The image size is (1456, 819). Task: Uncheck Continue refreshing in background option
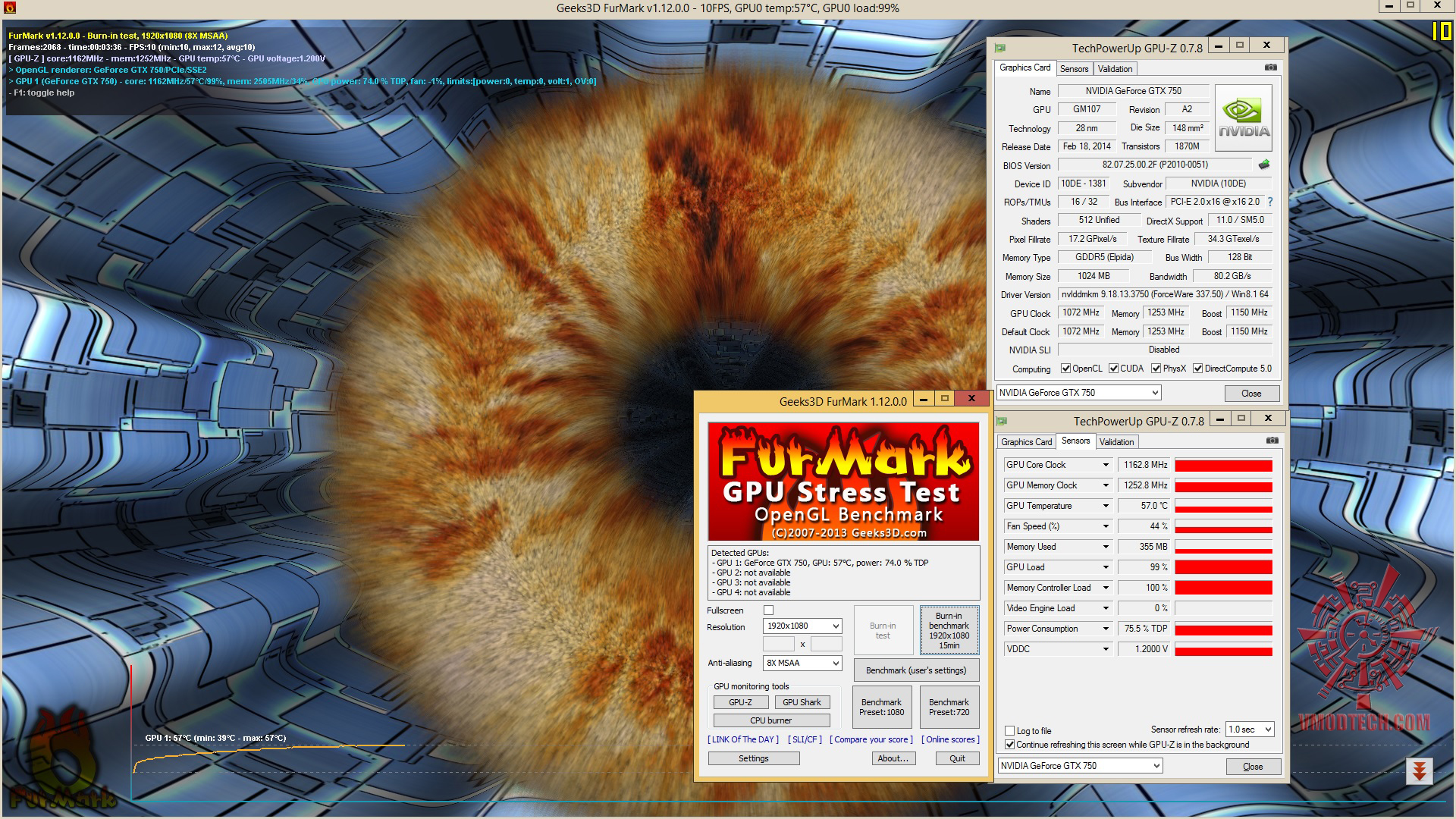click(1009, 745)
